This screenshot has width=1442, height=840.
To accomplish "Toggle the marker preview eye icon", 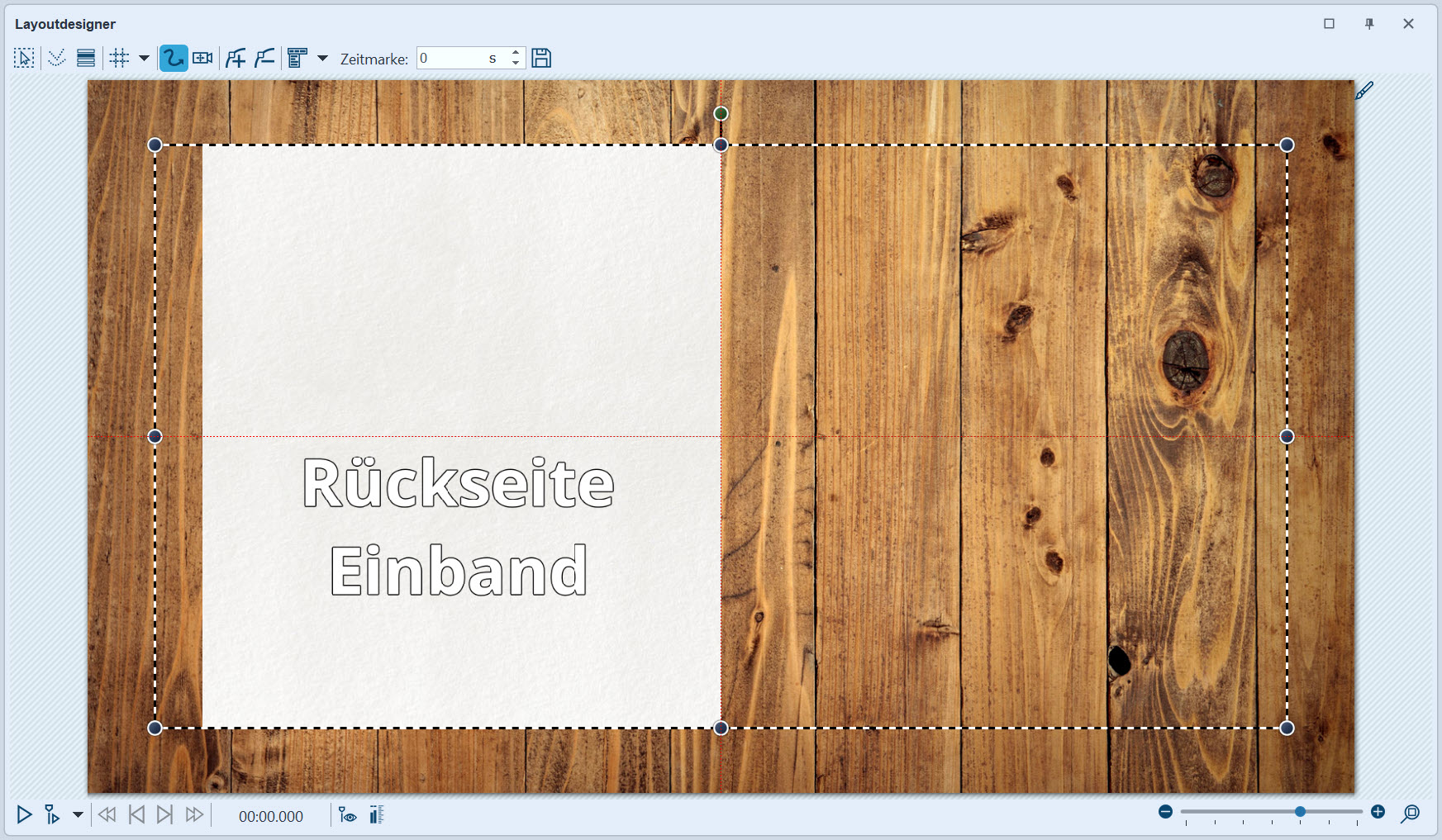I will pos(348,815).
